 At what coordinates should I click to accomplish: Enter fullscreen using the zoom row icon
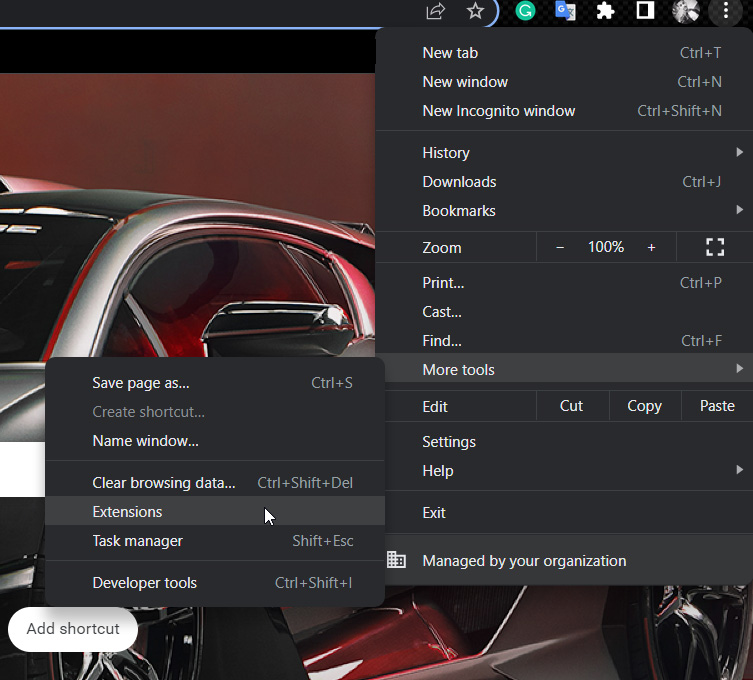pyautogui.click(x=715, y=247)
